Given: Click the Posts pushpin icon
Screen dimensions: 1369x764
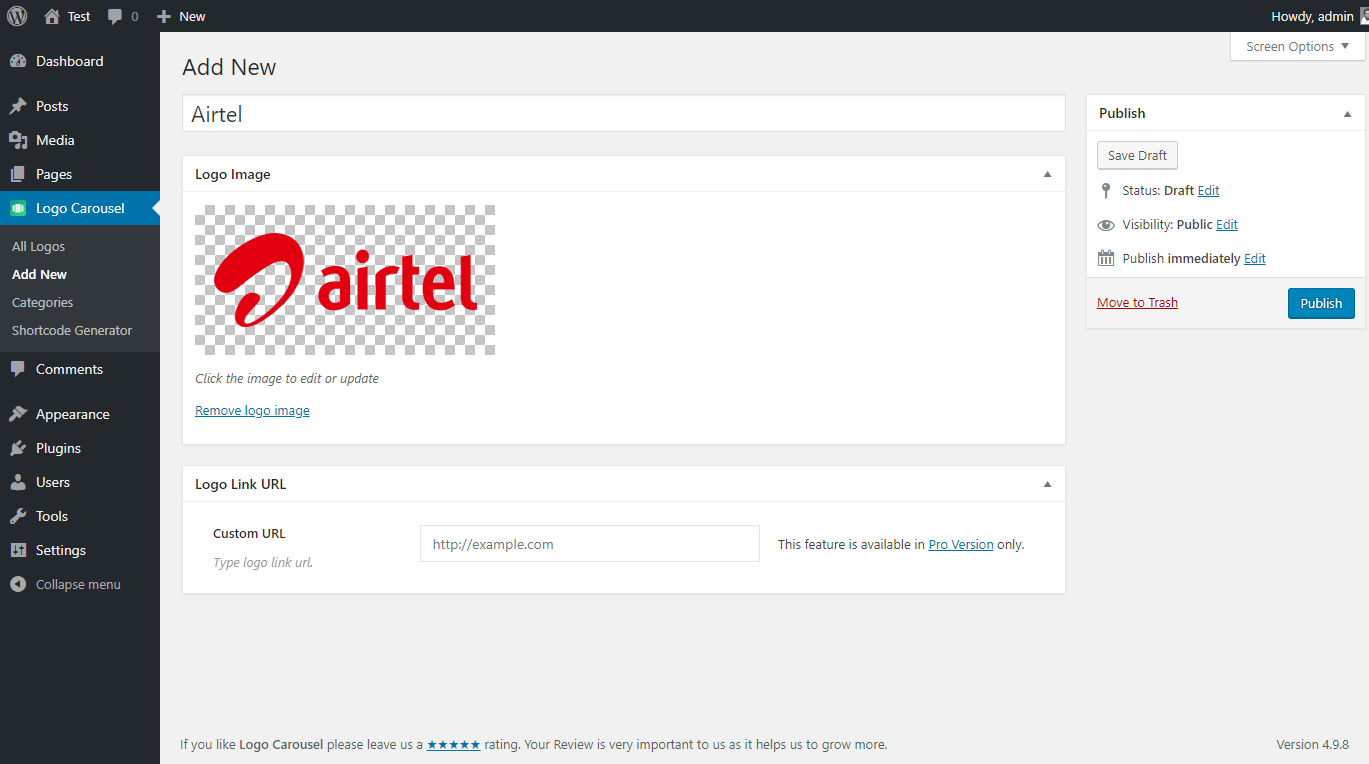Looking at the screenshot, I should coord(18,106).
